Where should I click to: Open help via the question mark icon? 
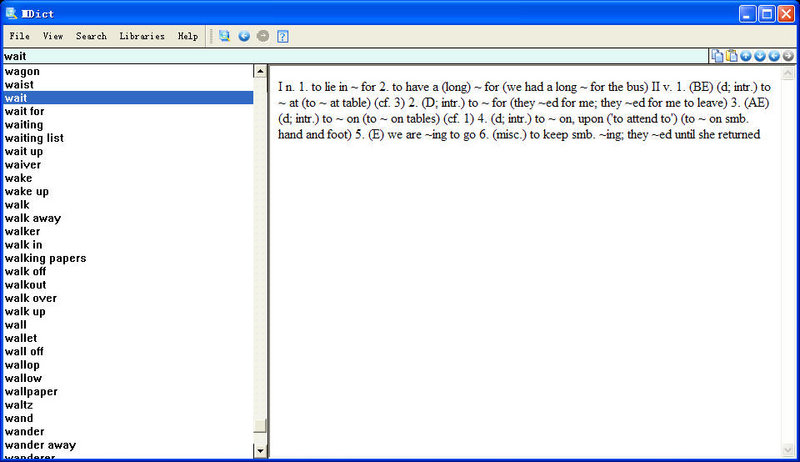pos(283,36)
